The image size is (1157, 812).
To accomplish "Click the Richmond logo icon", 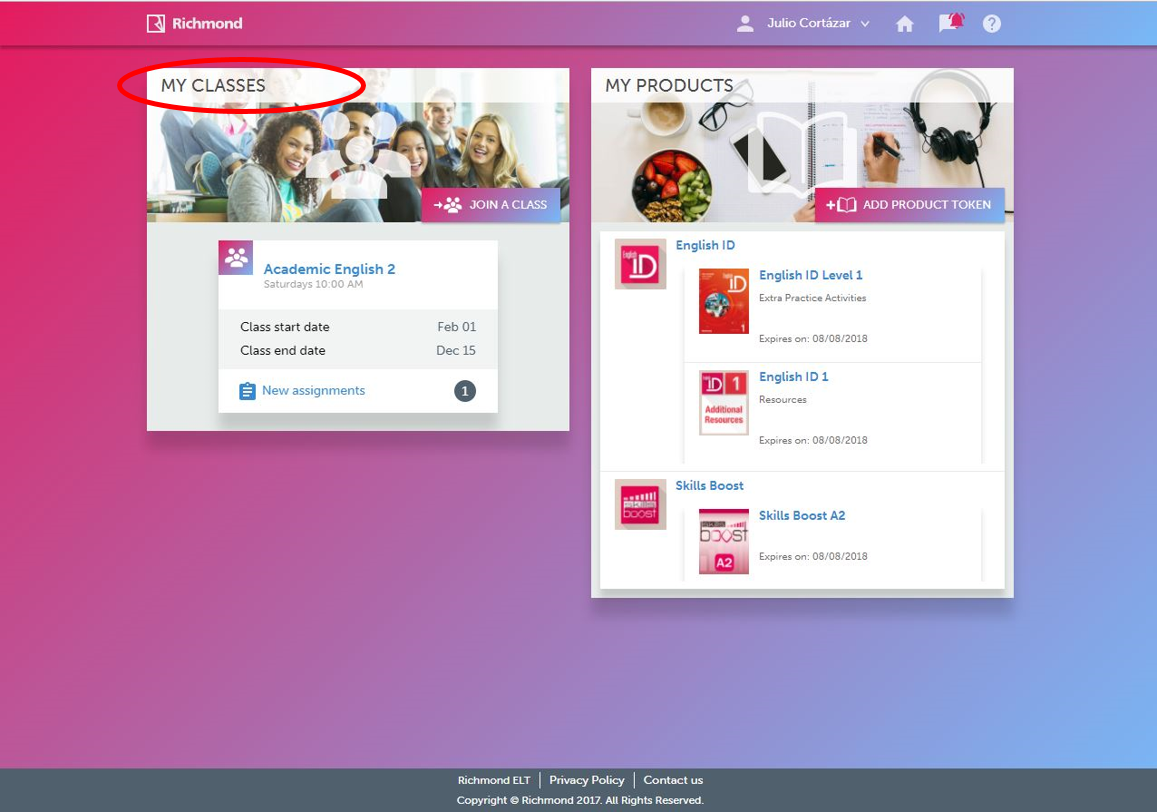I will click(x=155, y=23).
